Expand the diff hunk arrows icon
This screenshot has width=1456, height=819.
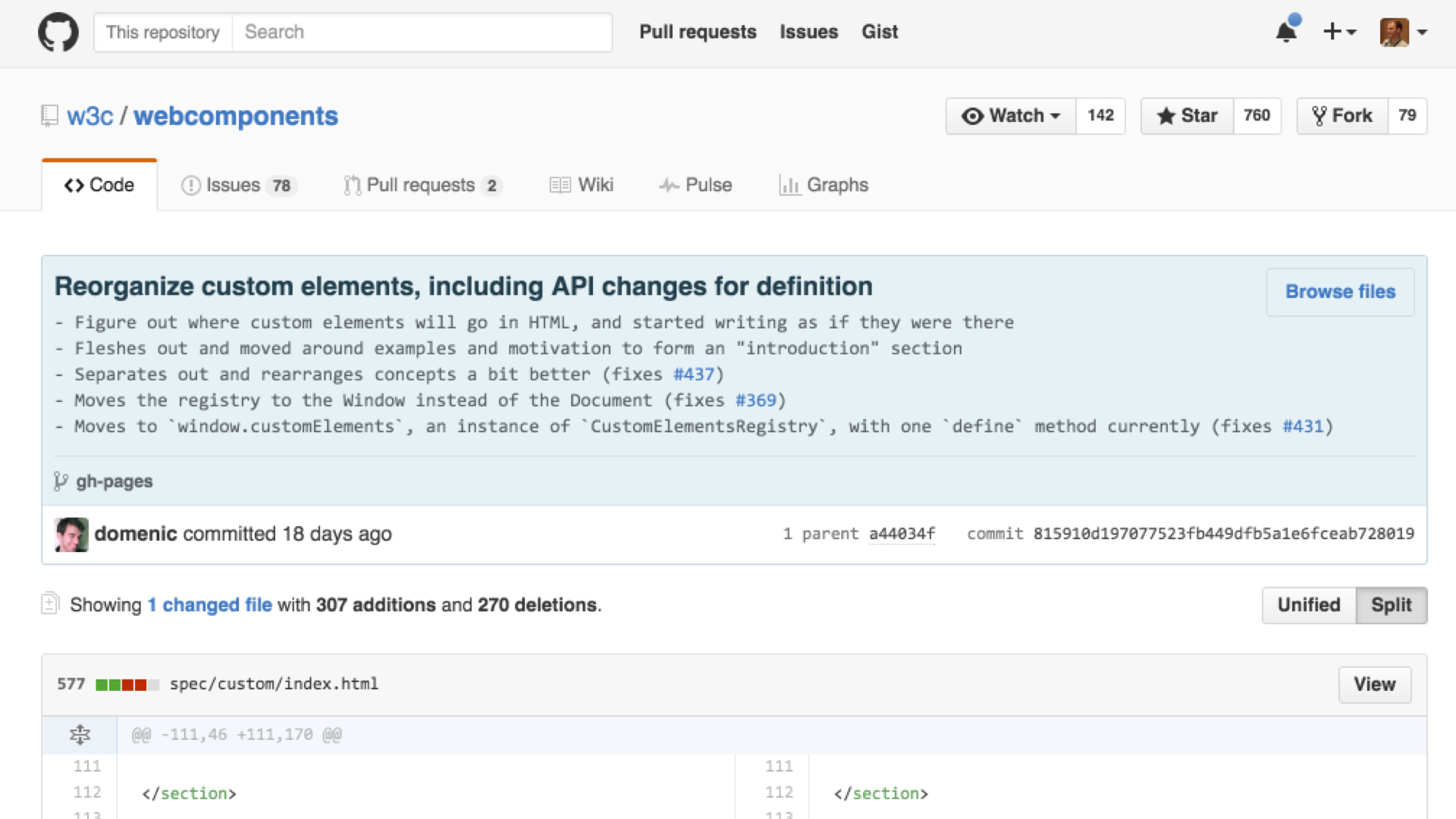80,734
